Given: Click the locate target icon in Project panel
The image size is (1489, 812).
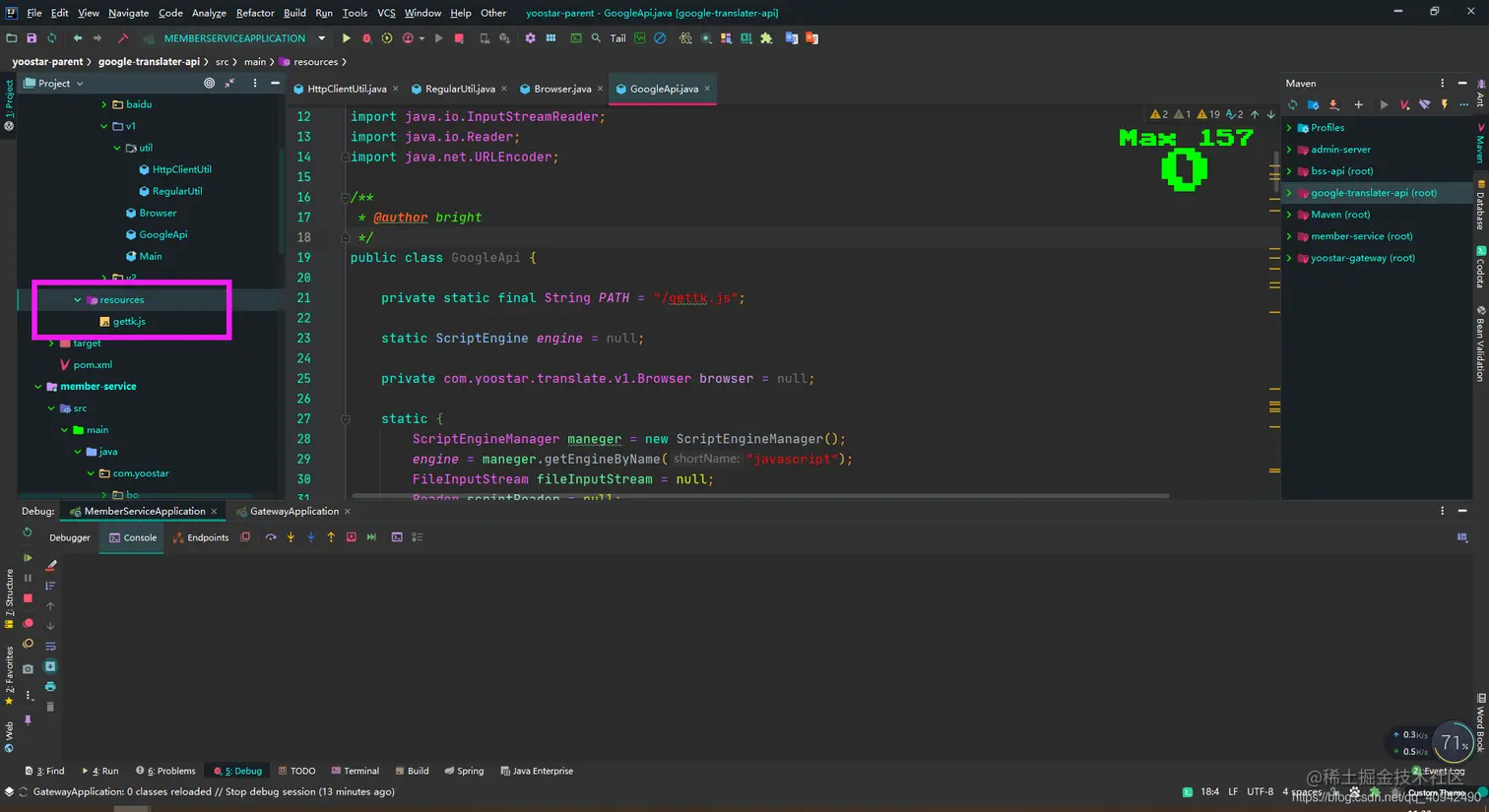Looking at the screenshot, I should [209, 84].
